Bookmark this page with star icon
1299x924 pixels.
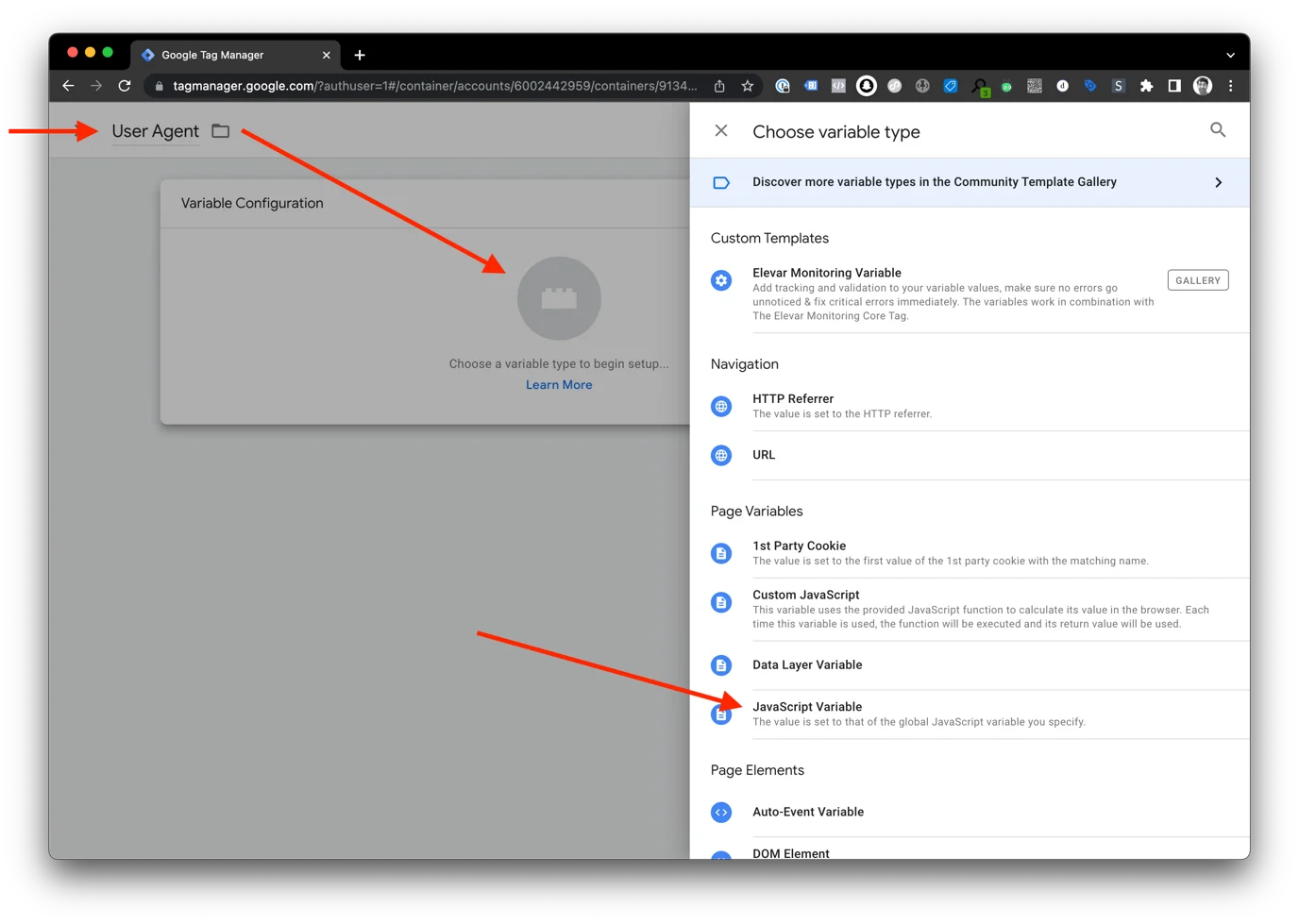(748, 86)
